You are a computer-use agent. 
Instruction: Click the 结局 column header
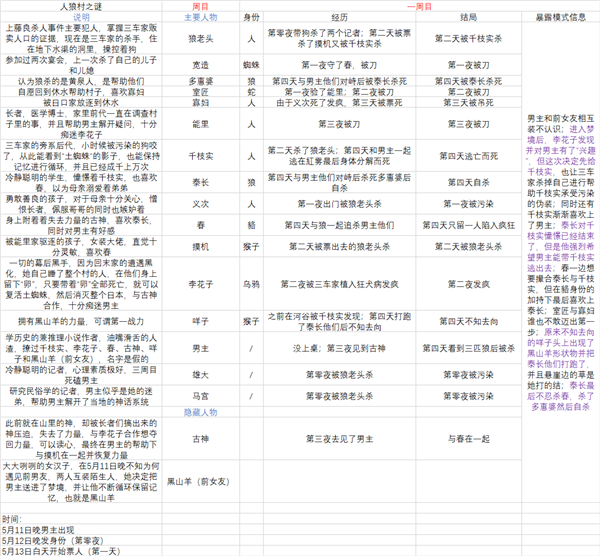[x=463, y=17]
